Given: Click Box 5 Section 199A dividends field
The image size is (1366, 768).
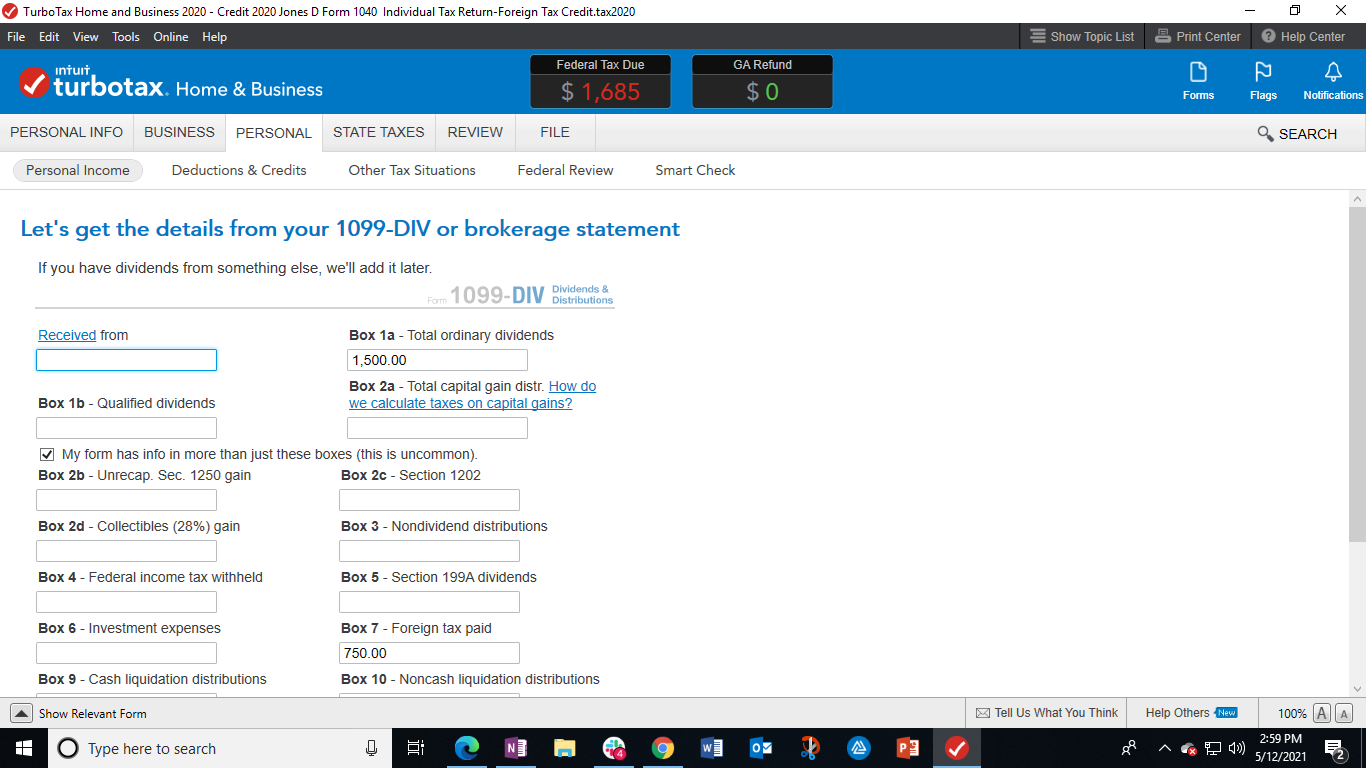Looking at the screenshot, I should point(429,602).
